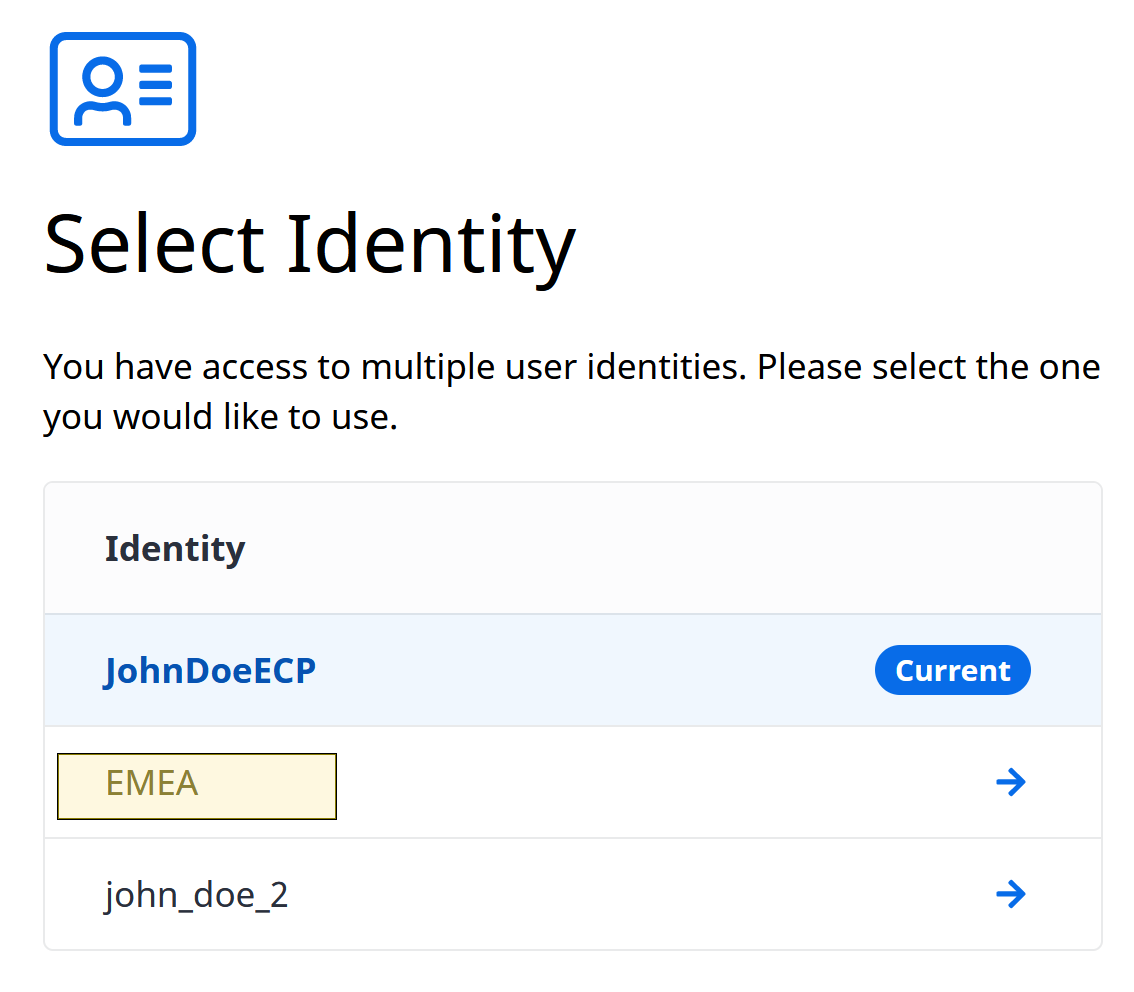Click the blue ID card icon
This screenshot has width=1134, height=992.
click(x=123, y=89)
